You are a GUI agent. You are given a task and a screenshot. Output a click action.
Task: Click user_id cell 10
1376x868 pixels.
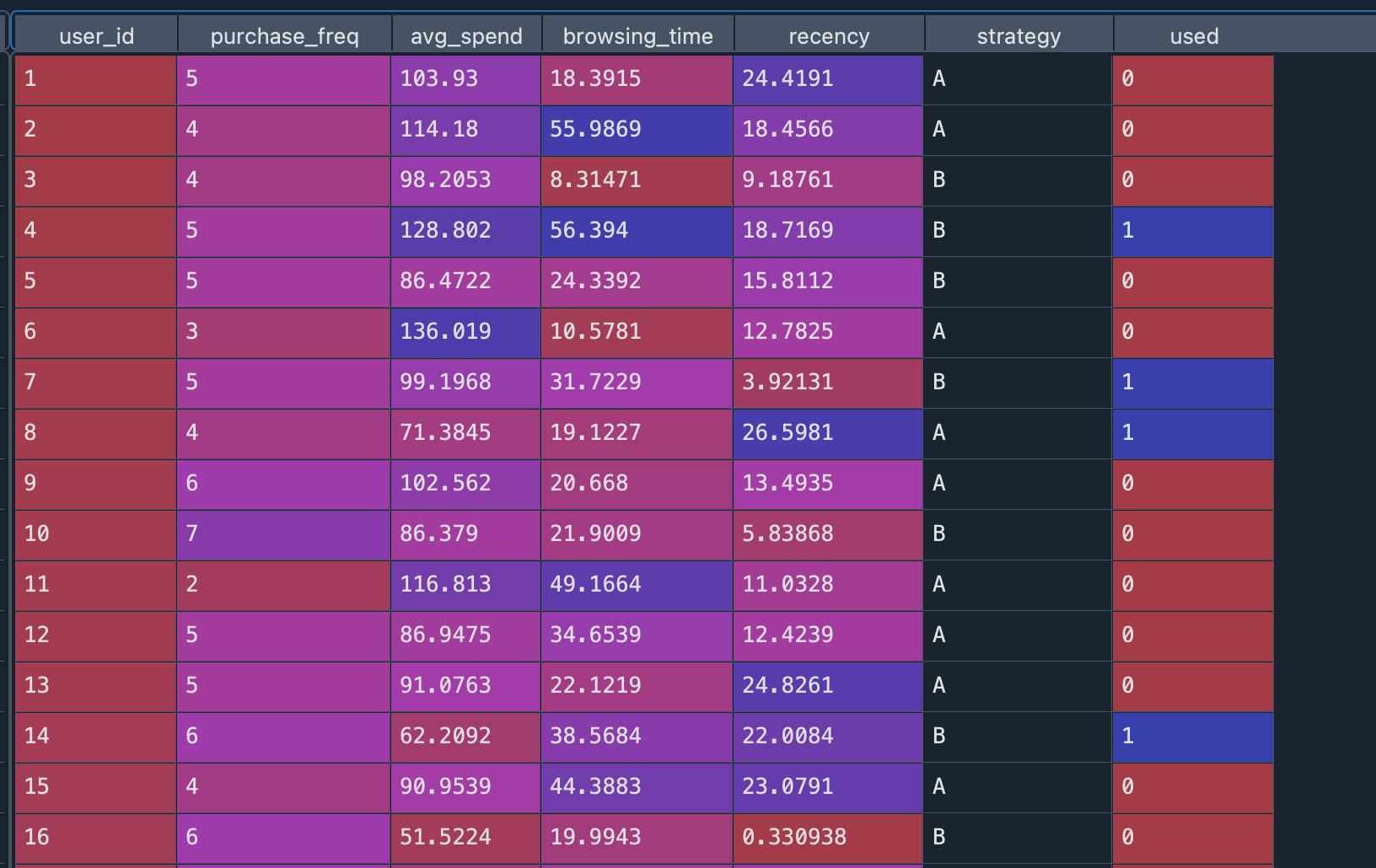click(x=95, y=535)
